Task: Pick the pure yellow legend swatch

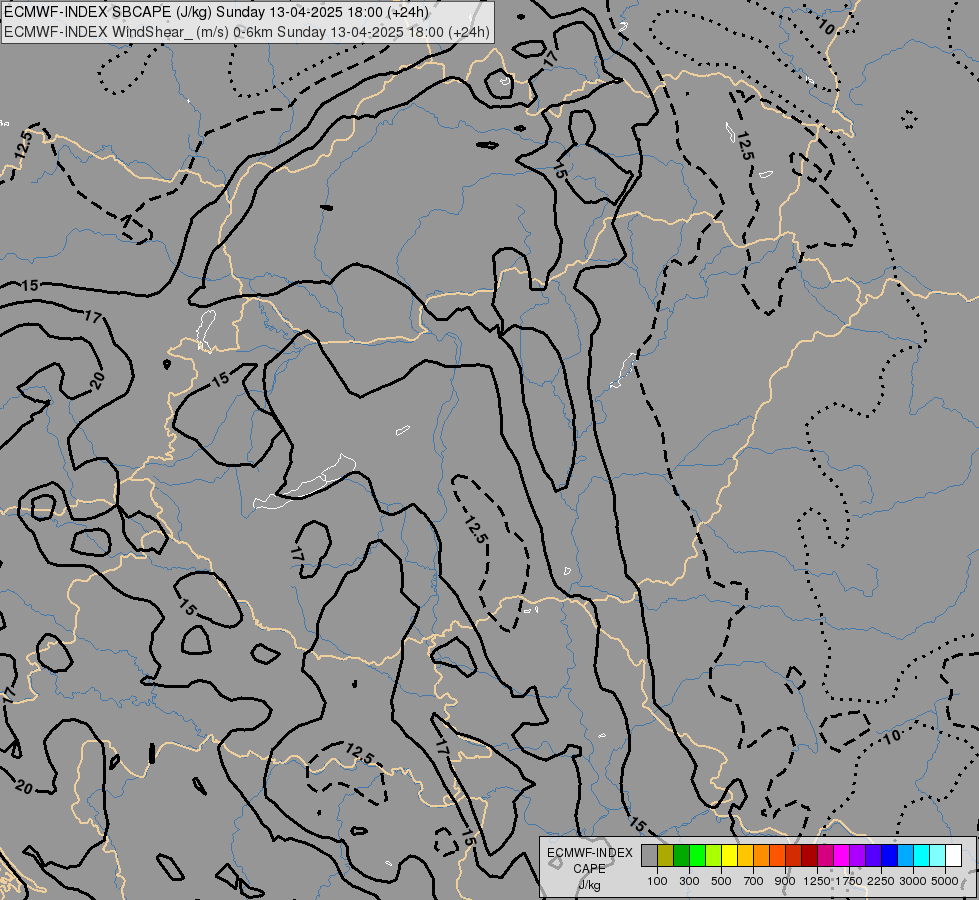Action: [x=729, y=855]
